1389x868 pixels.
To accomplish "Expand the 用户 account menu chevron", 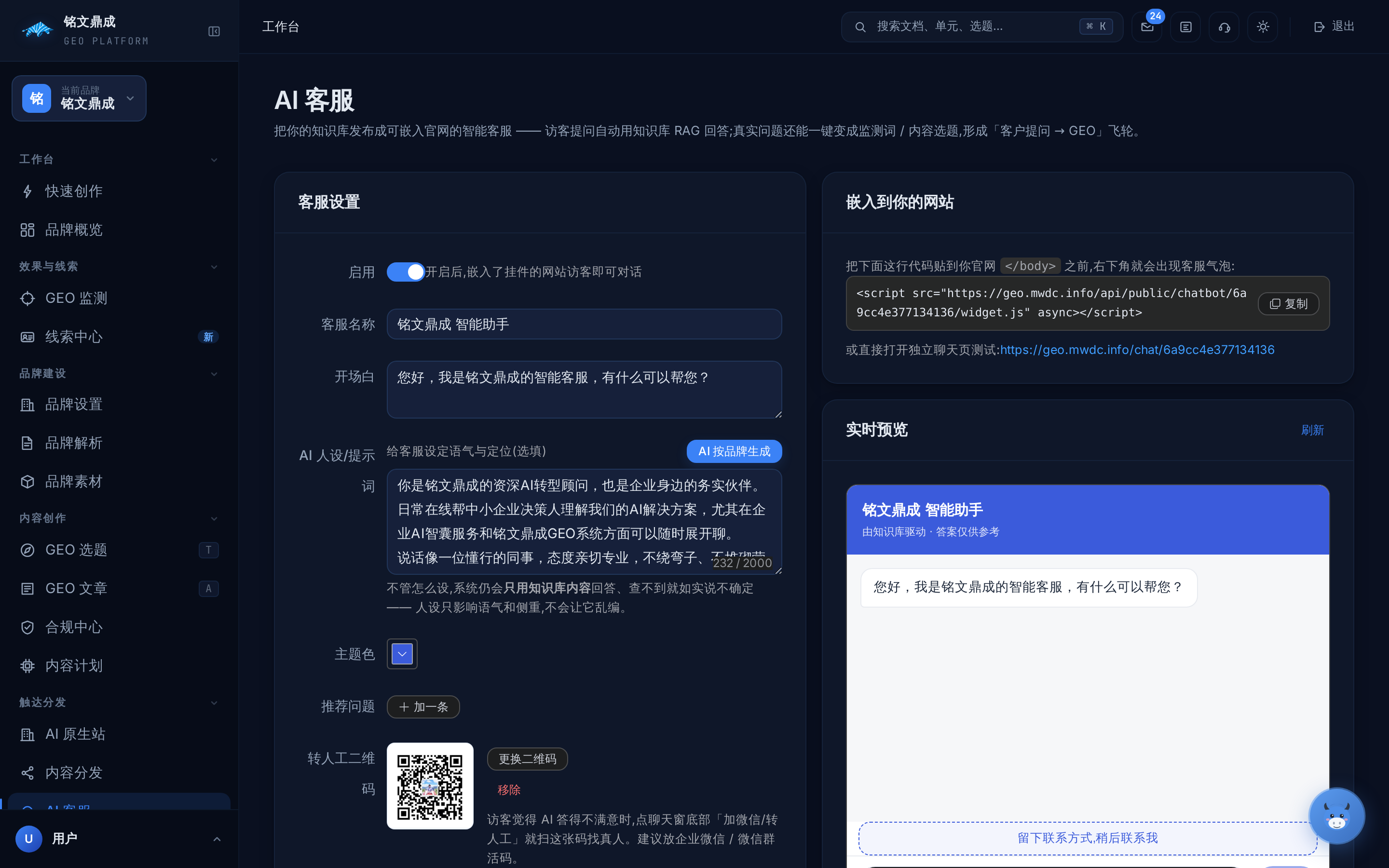I will [217, 839].
